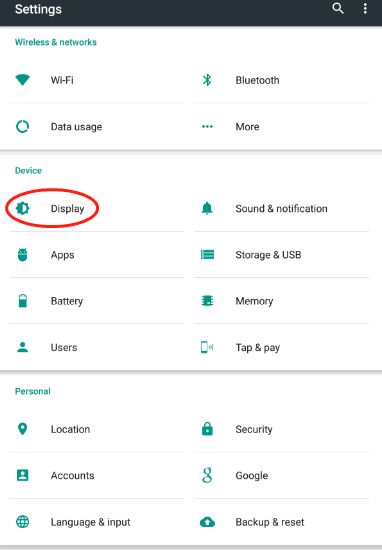This screenshot has height=551, width=382.
Task: Open Bluetooth settings label
Action: point(257,80)
